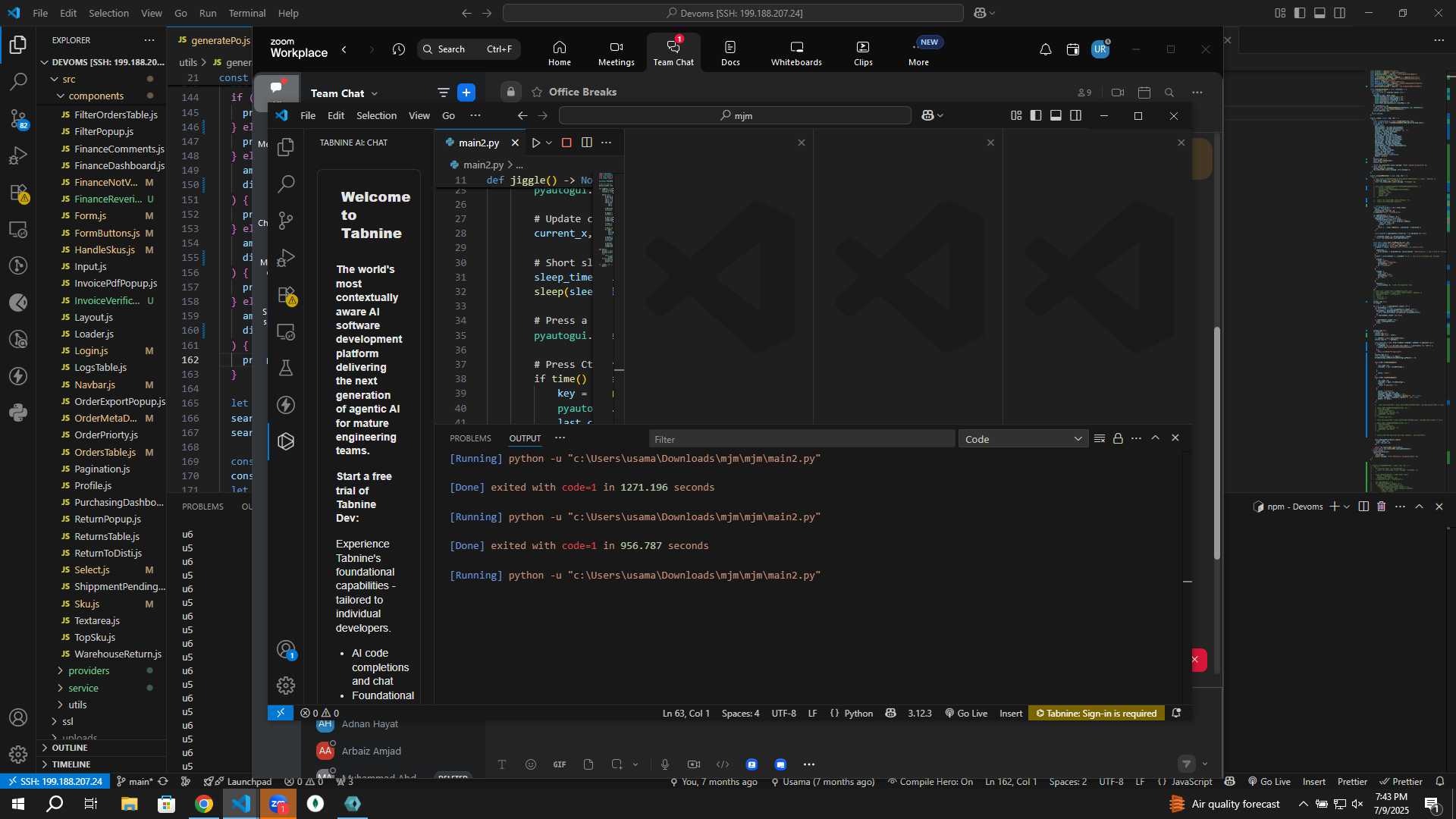Open Extensions view in outer VS Code activity bar
1456x819 pixels.
(x=18, y=193)
